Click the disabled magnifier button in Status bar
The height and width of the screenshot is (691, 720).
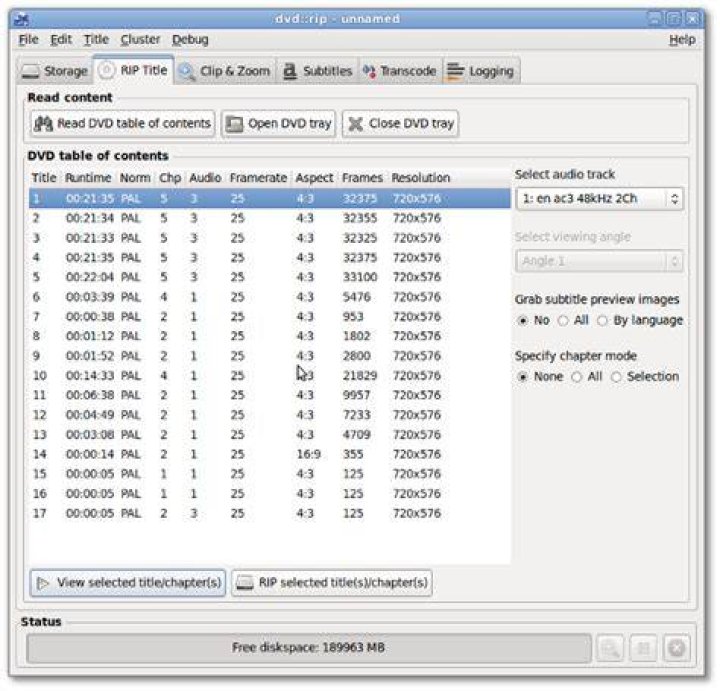609,648
